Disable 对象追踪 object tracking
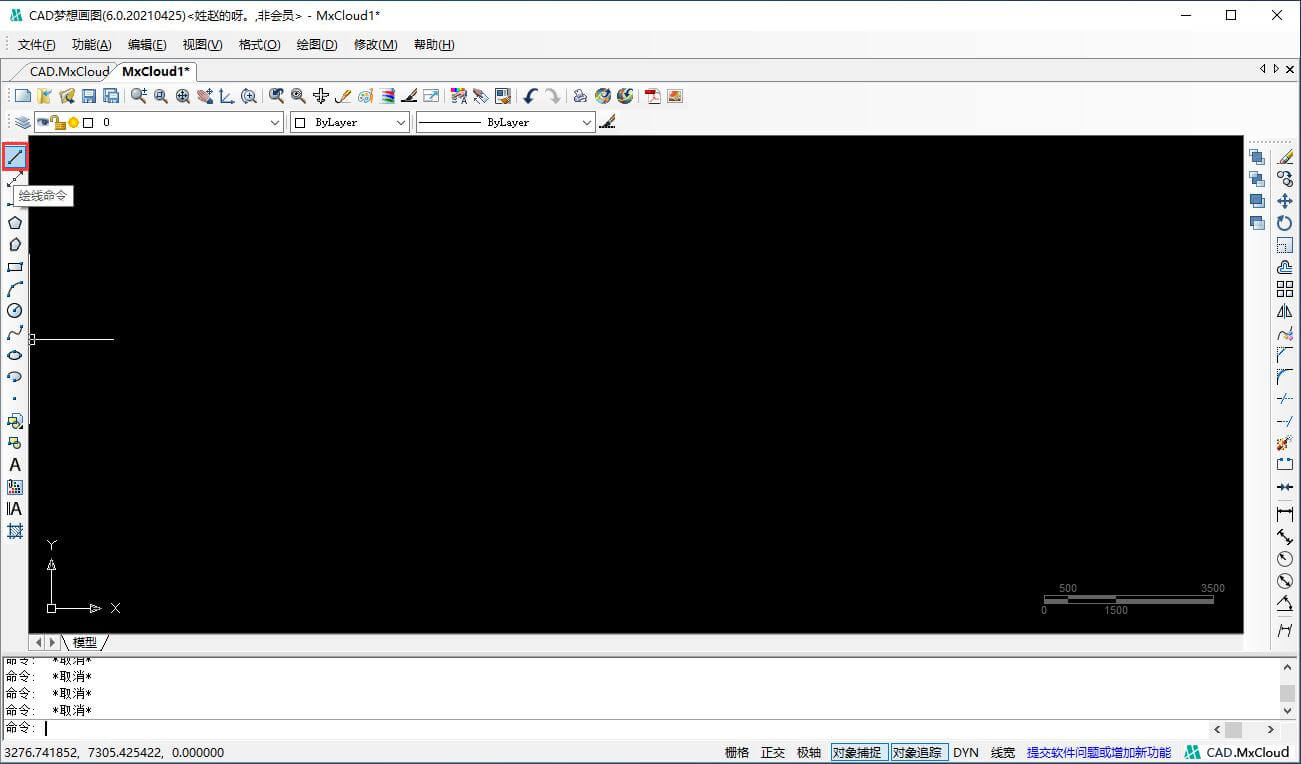The image size is (1301, 764). click(x=919, y=753)
